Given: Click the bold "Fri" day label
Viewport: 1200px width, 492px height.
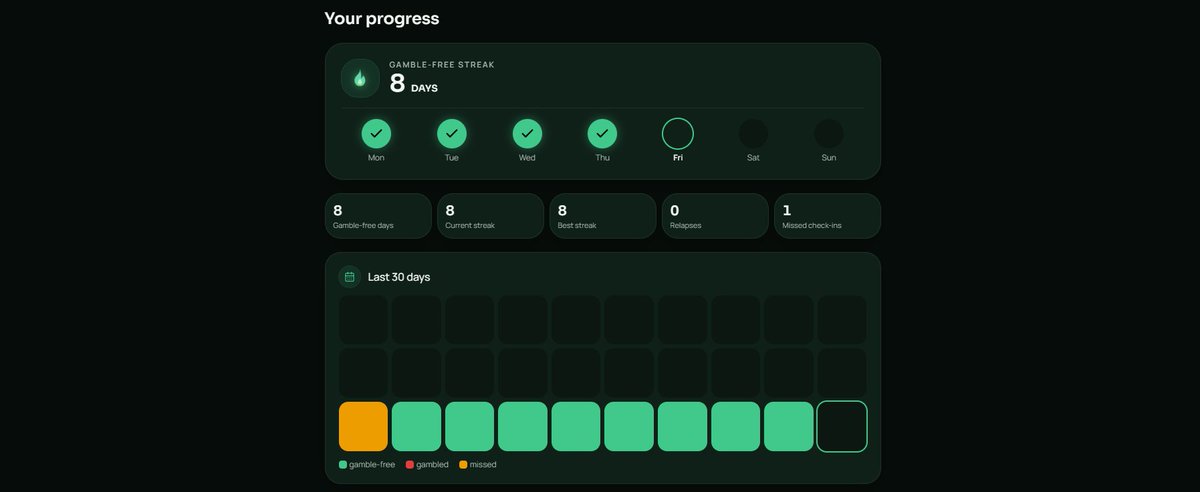Looking at the screenshot, I should [x=678, y=158].
